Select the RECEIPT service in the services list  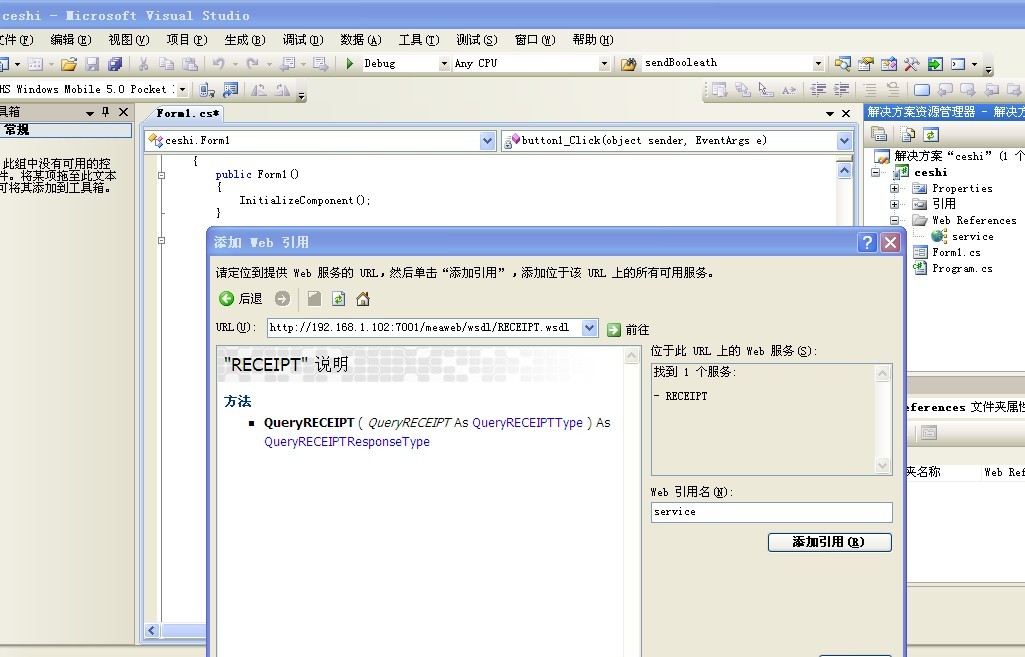coord(686,396)
